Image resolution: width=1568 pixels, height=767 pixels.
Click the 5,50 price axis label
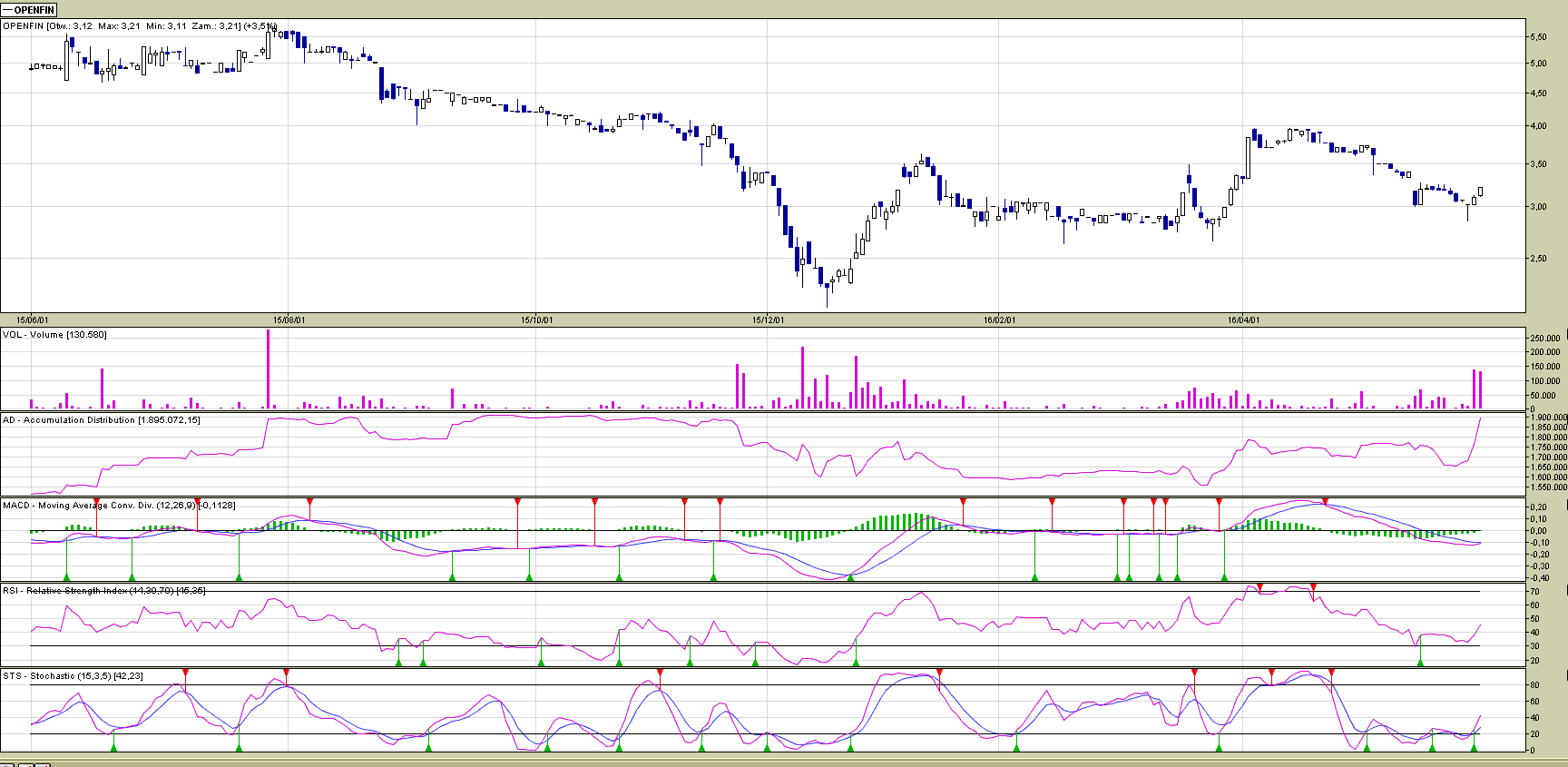(x=1538, y=37)
